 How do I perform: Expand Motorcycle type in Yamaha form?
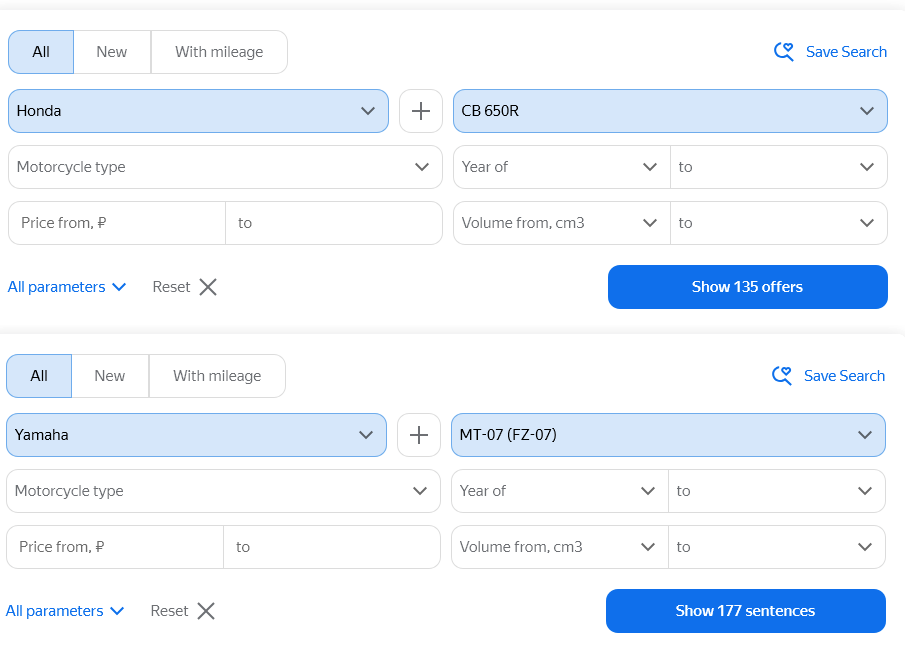click(x=223, y=491)
